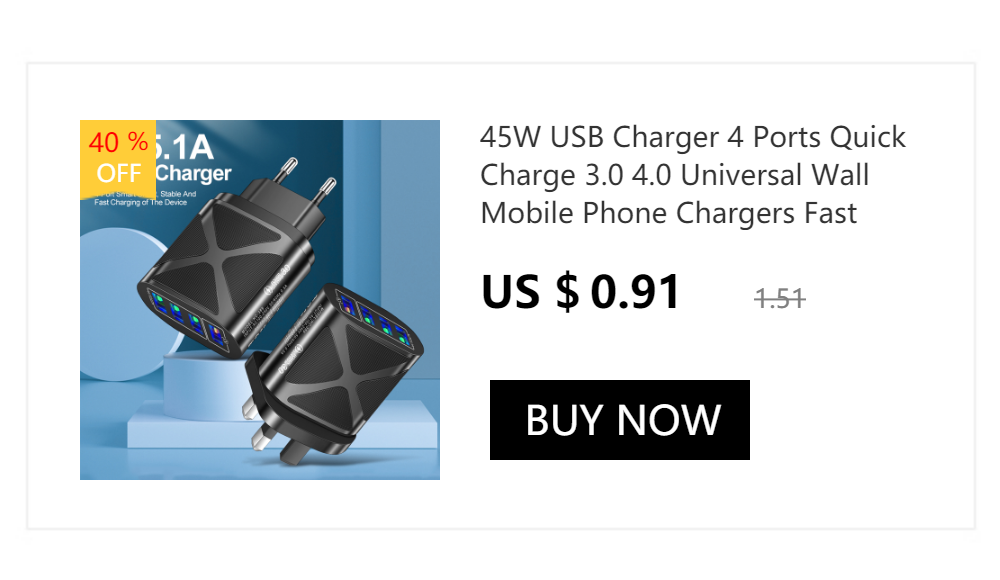
Task: Click the 40% OFF discount badge
Action: [x=118, y=159]
